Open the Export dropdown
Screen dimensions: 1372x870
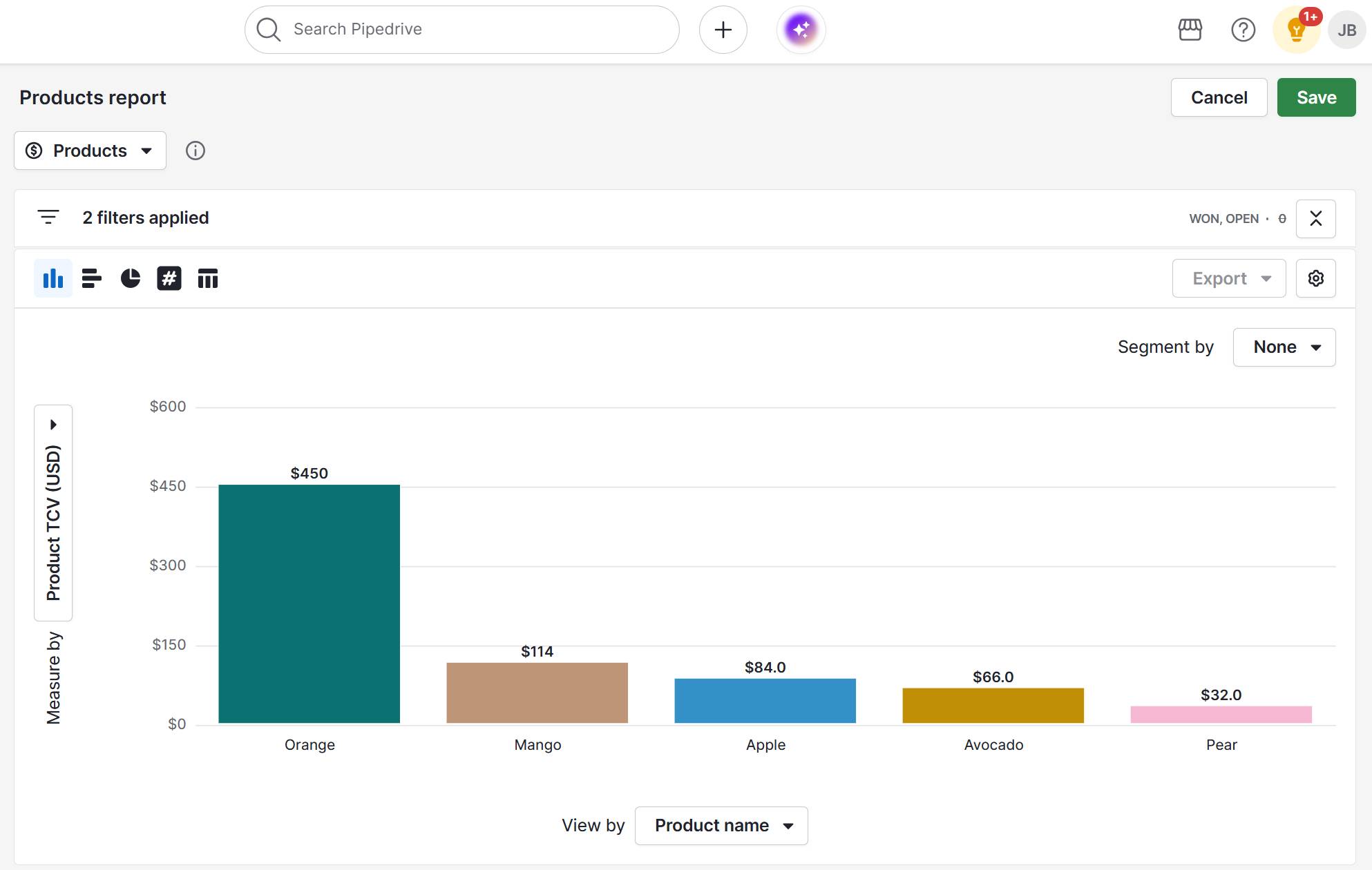pos(1229,278)
